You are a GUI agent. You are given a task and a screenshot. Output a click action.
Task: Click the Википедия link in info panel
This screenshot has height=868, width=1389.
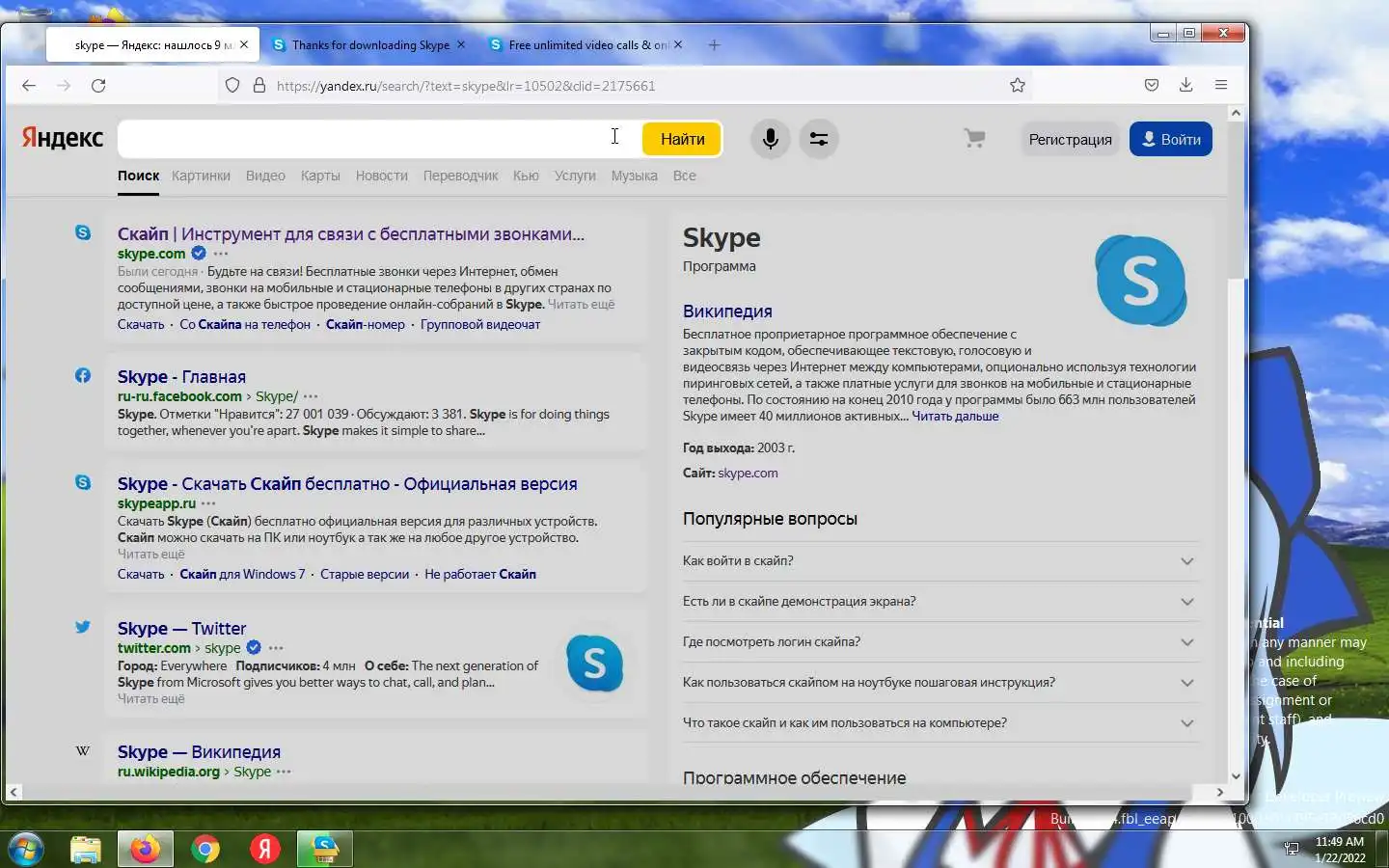[727, 312]
